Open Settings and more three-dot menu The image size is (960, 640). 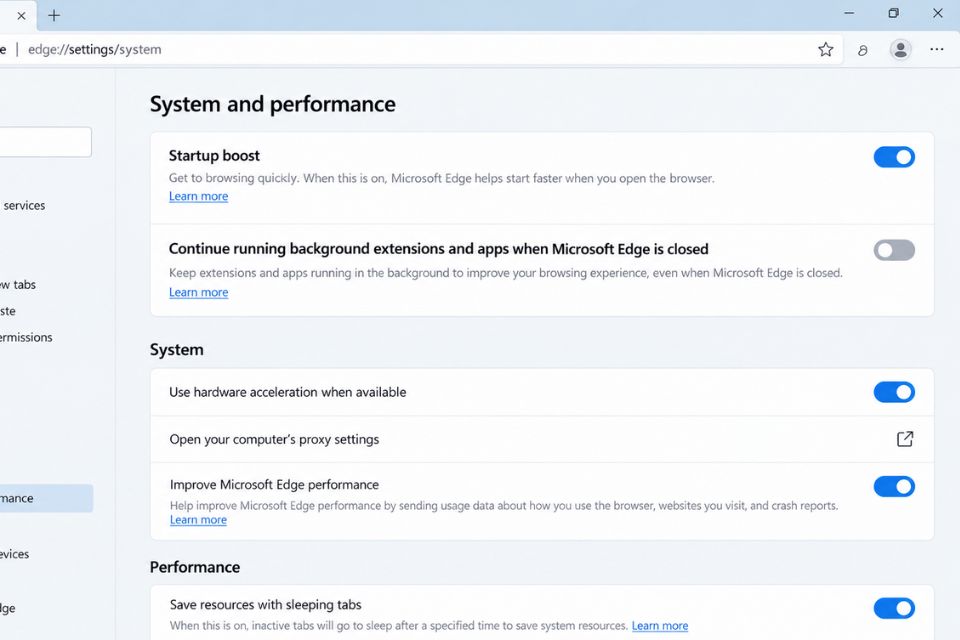point(937,50)
